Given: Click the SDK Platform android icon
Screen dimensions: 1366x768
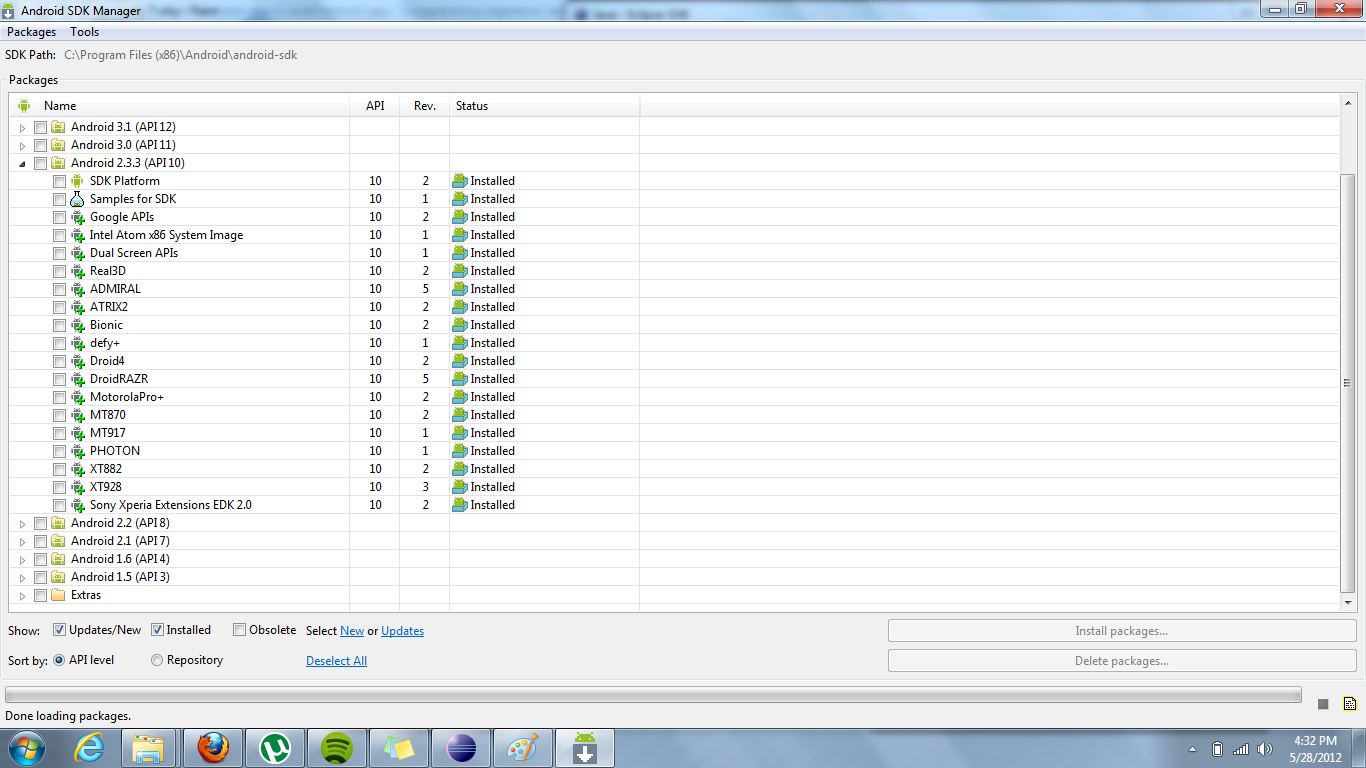Looking at the screenshot, I should 77,181.
